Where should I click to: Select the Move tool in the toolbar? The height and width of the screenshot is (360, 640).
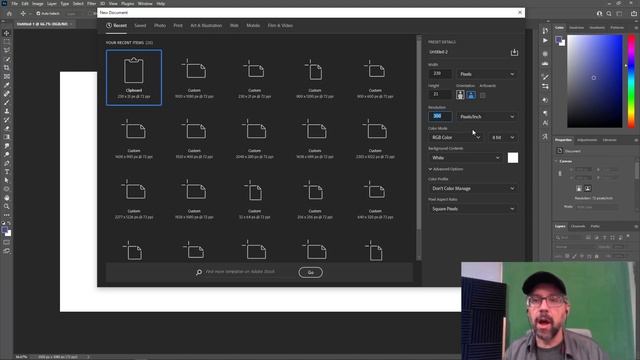coord(7,33)
